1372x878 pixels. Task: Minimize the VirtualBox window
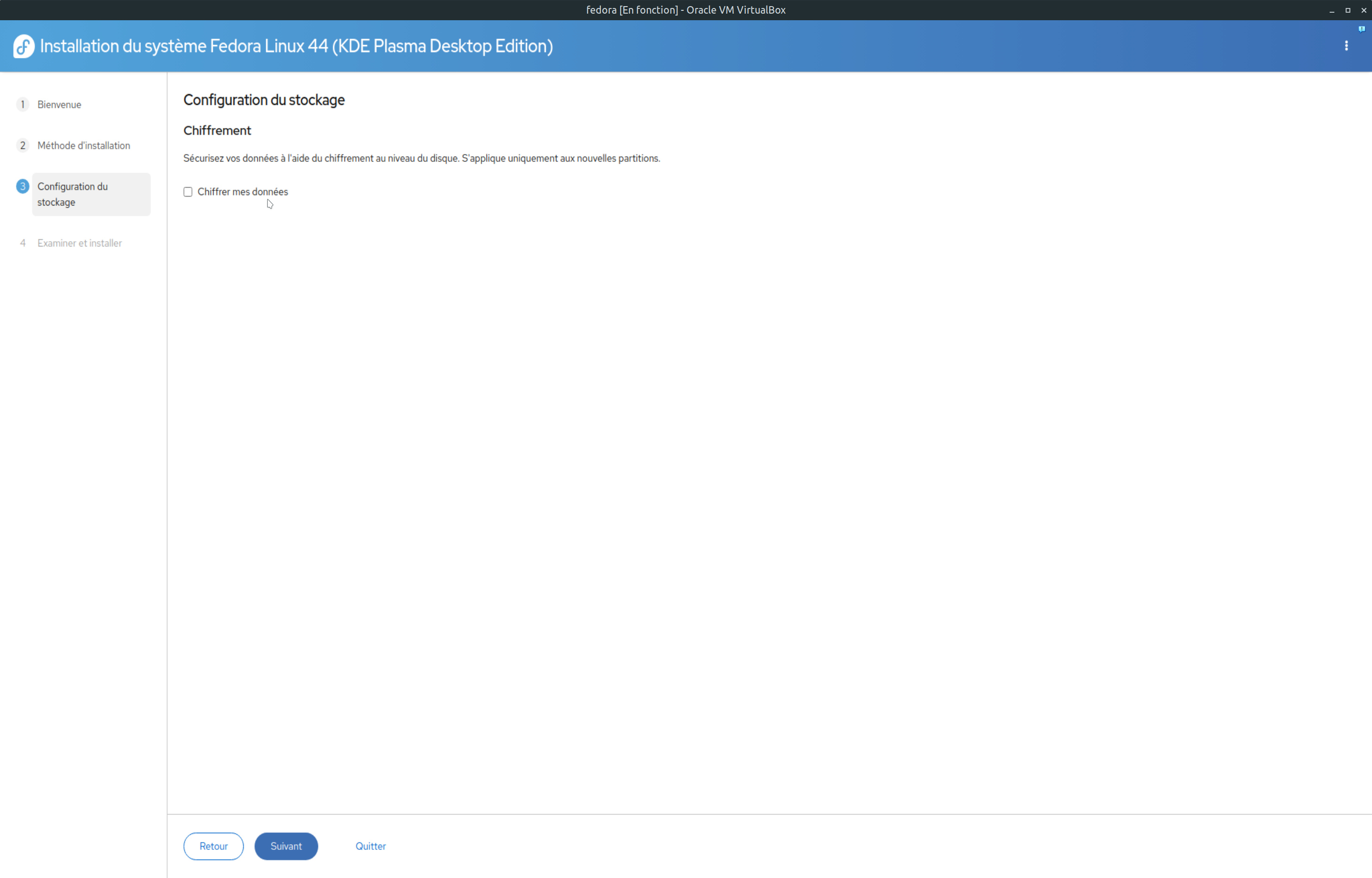tap(1332, 10)
